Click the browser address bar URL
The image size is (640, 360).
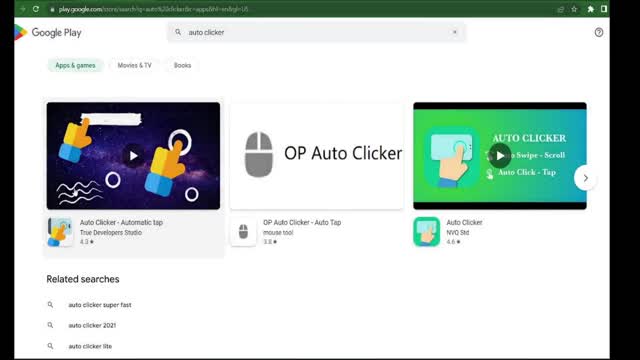pos(153,9)
